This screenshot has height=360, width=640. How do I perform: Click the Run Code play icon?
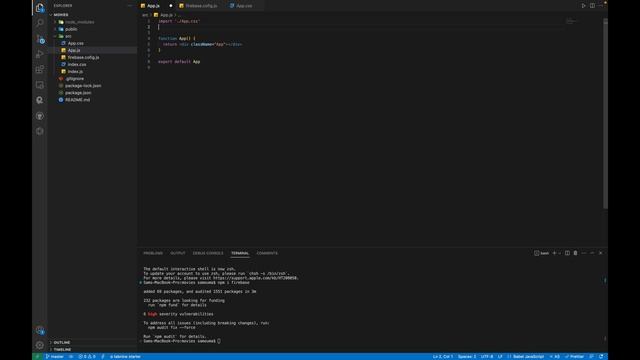click(x=583, y=6)
